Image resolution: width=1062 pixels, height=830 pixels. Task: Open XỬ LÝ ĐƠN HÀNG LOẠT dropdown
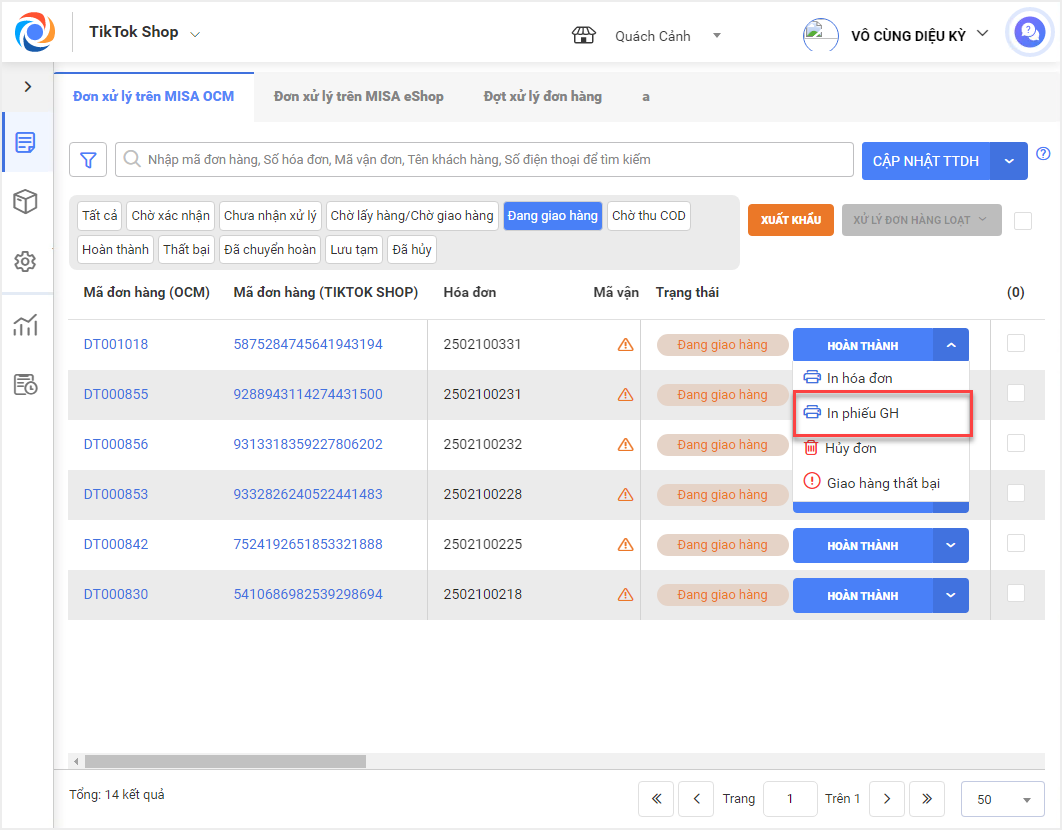tap(921, 220)
